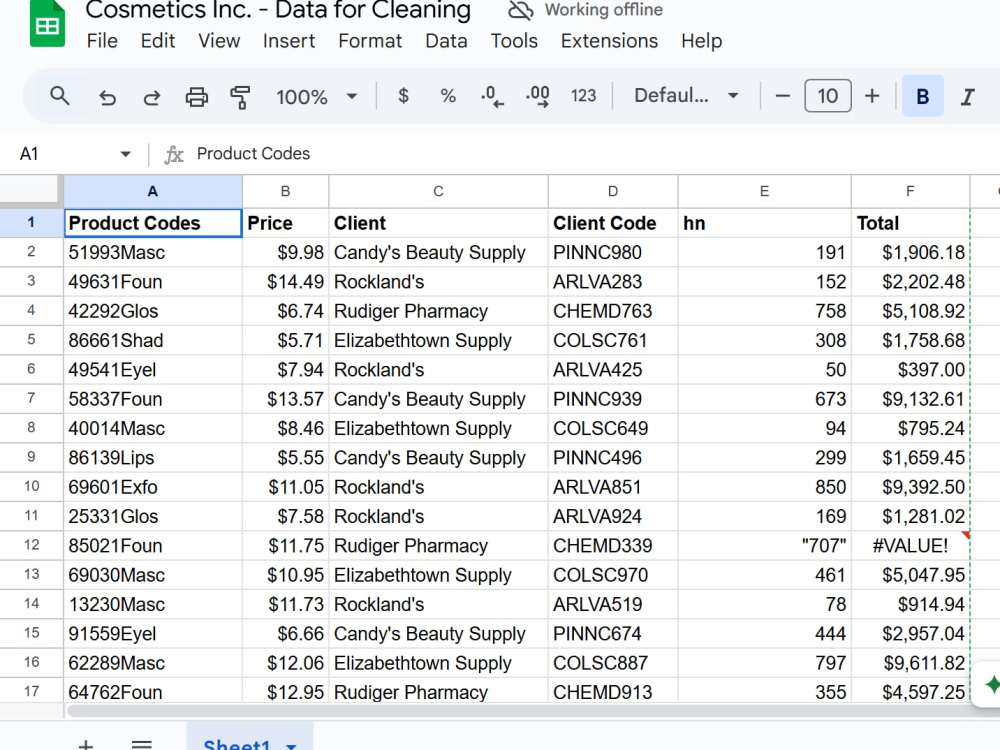Decrease font size with minus button
Viewport: 1000px width, 750px height.
(783, 96)
